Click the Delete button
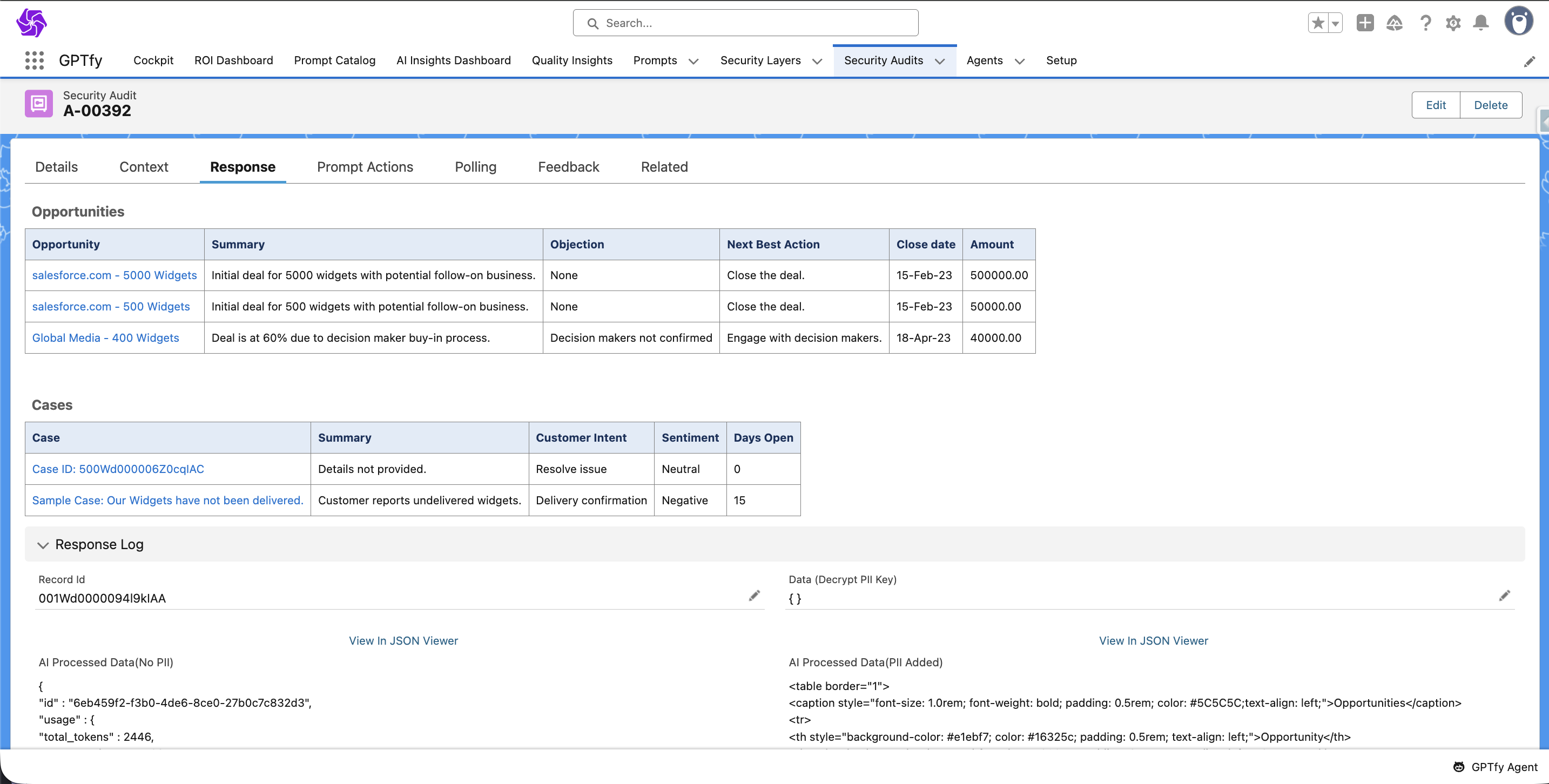 click(1490, 105)
